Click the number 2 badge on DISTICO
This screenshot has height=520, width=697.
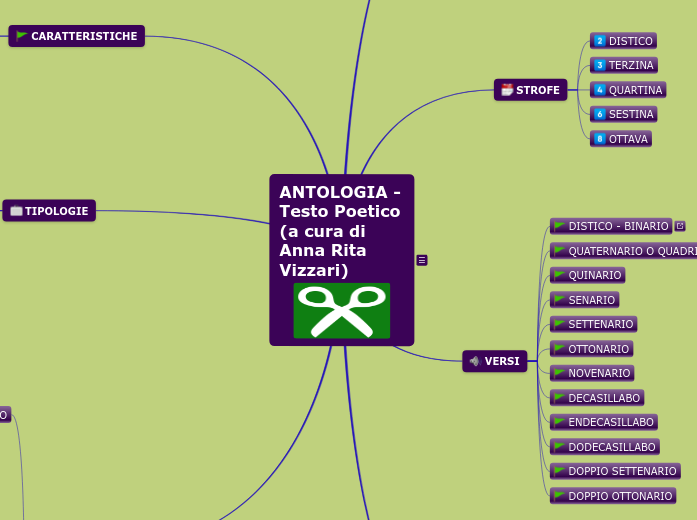click(600, 41)
